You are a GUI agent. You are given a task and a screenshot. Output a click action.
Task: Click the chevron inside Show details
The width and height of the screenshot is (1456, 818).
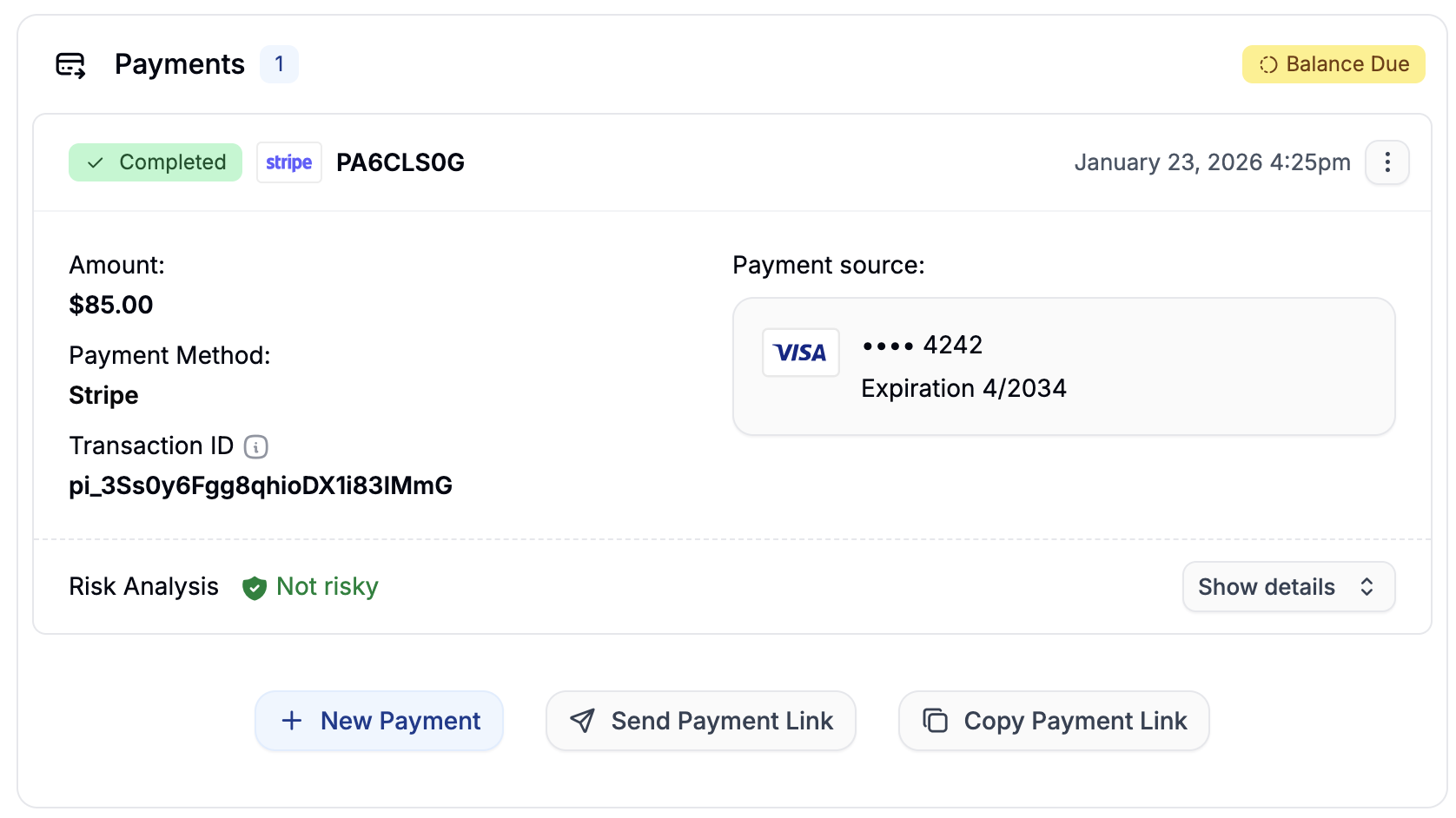(1365, 587)
